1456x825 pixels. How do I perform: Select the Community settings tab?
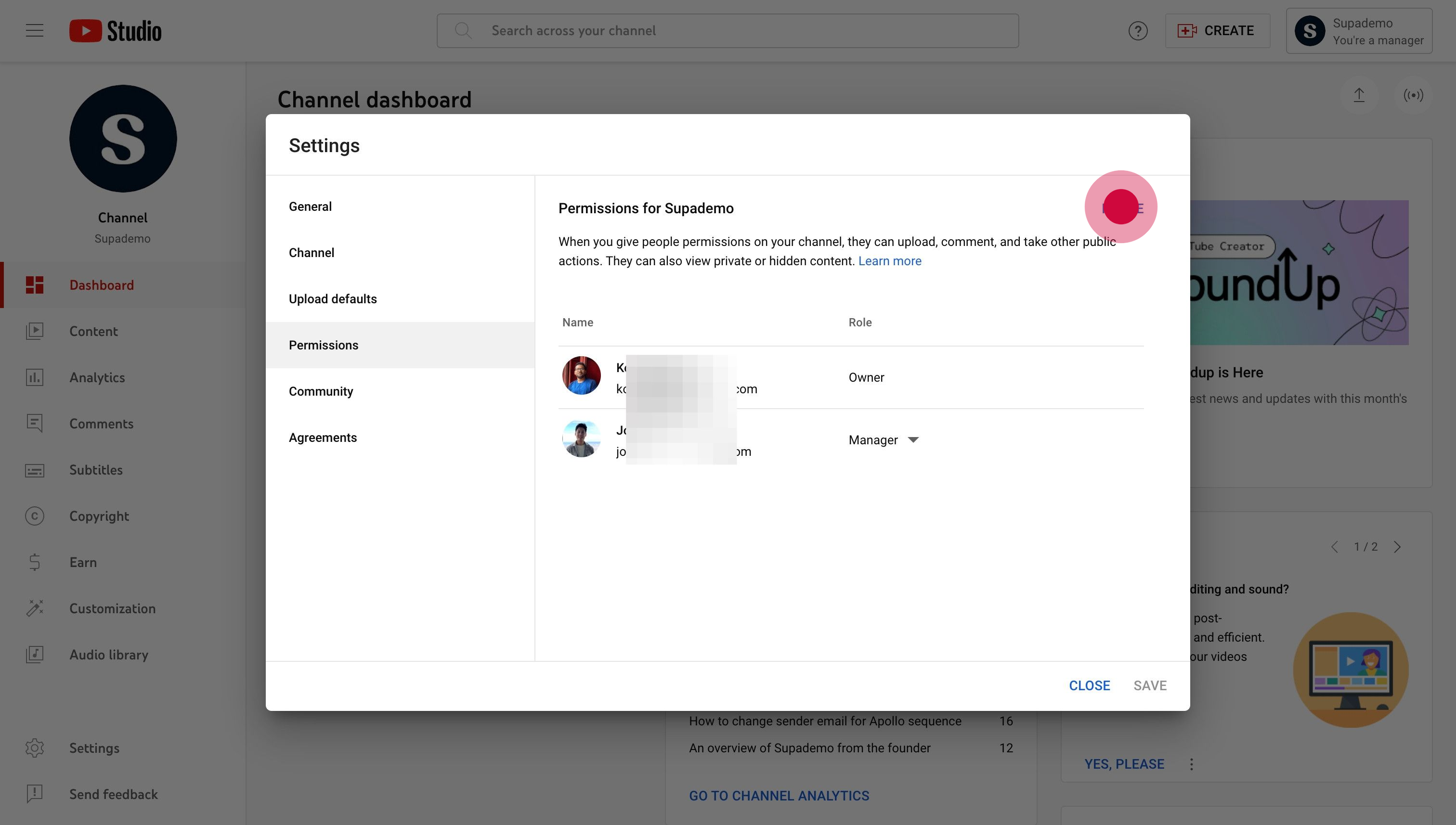coord(400,391)
